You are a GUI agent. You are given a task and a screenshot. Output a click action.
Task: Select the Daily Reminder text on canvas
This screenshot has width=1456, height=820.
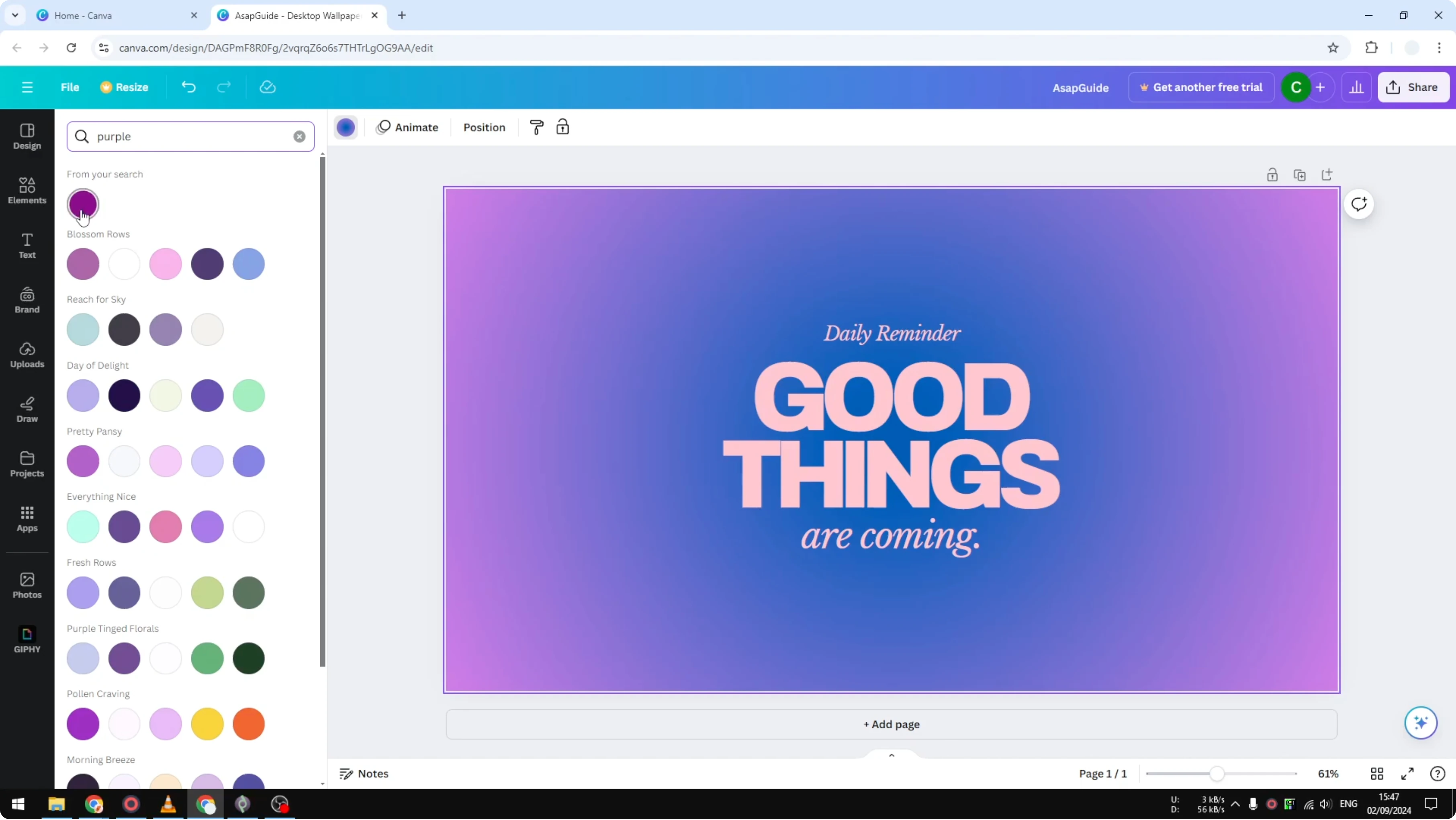coord(892,333)
